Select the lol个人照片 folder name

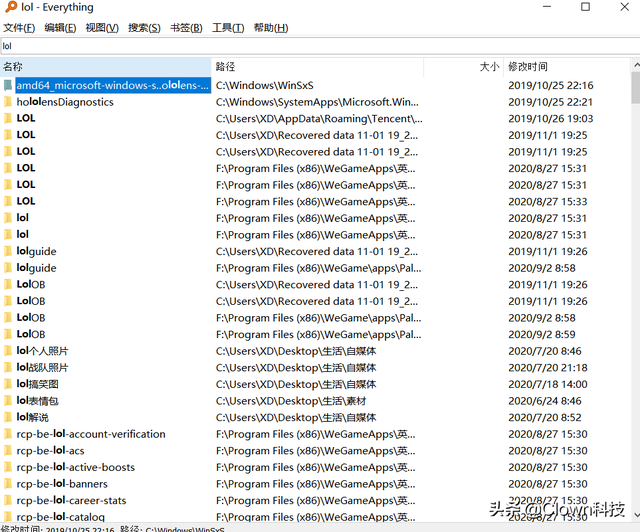pos(42,351)
